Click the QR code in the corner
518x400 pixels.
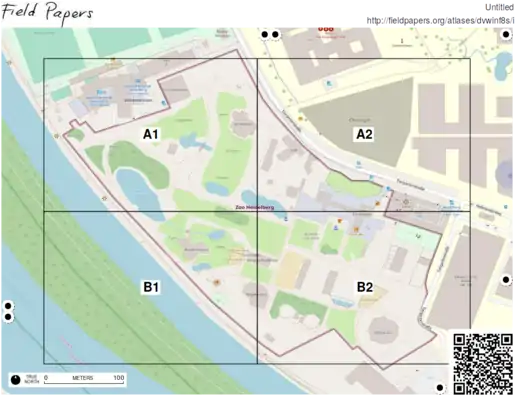coord(483,364)
